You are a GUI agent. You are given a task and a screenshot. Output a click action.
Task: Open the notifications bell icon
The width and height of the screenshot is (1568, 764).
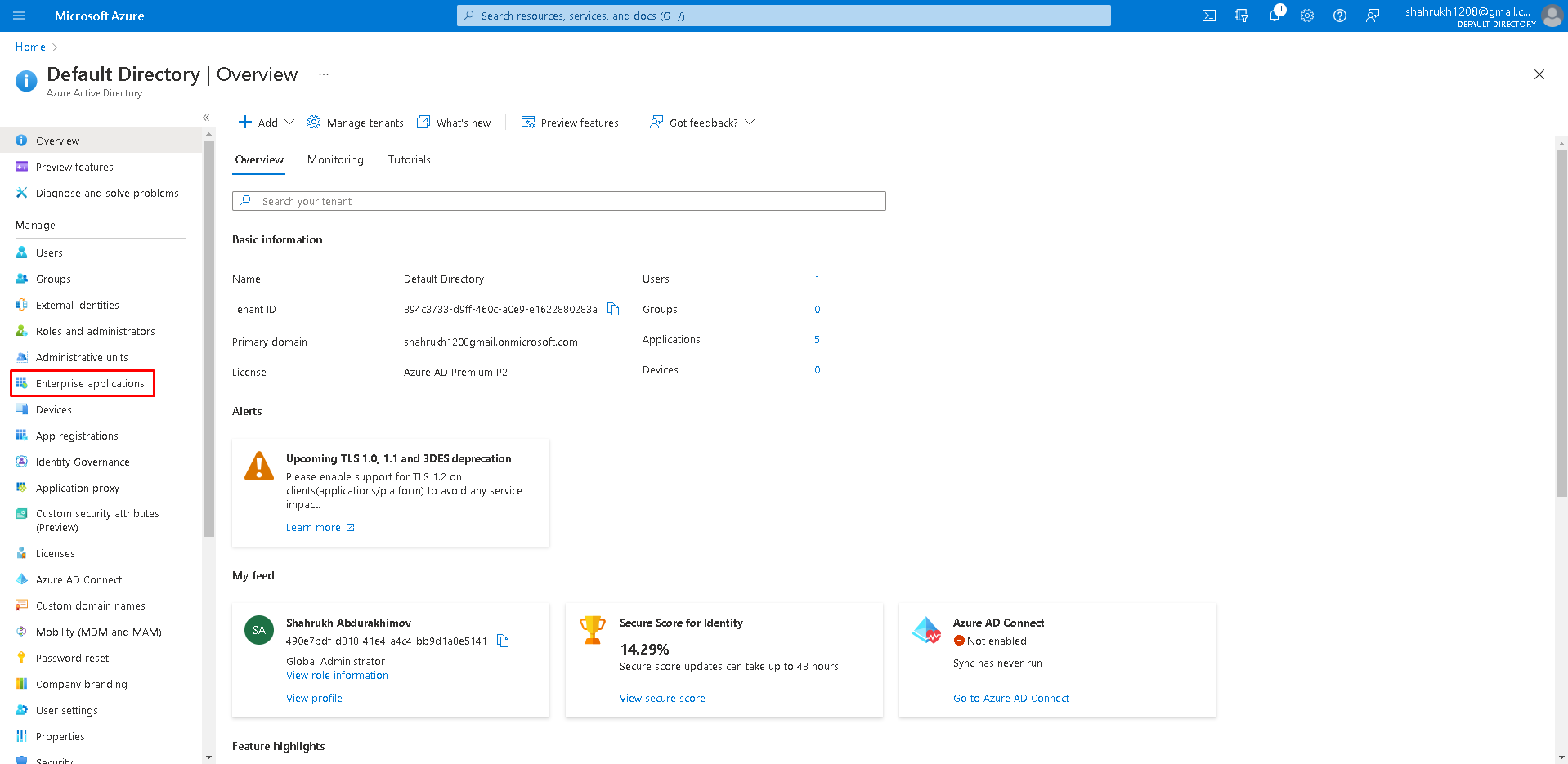(x=1275, y=16)
